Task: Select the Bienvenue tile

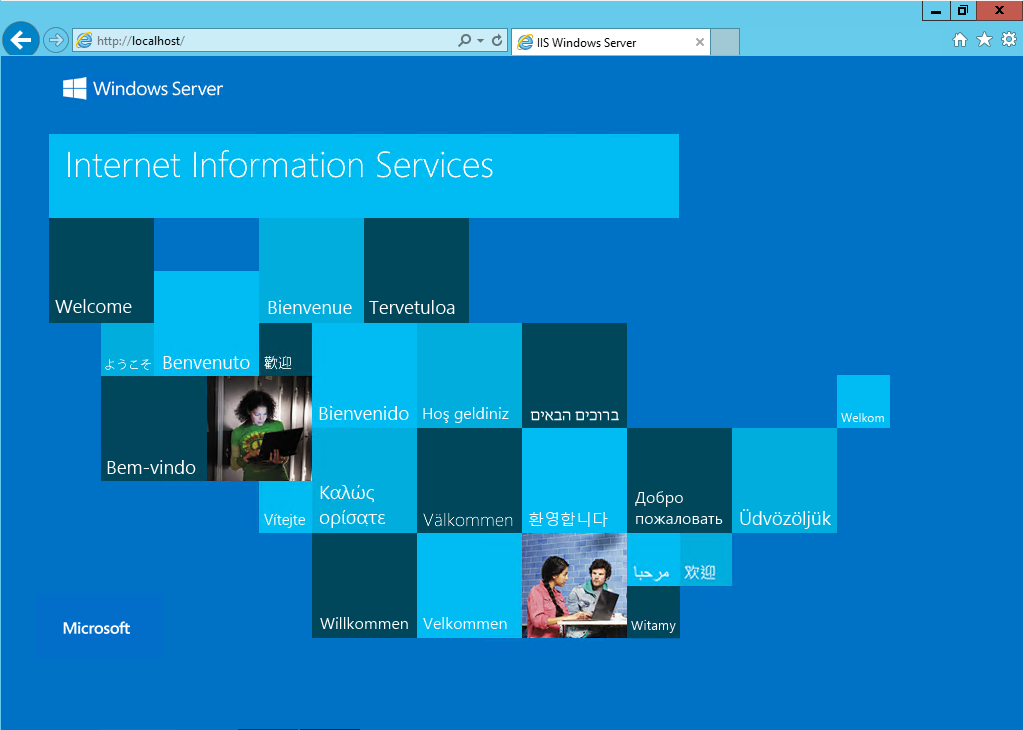Action: (x=310, y=270)
